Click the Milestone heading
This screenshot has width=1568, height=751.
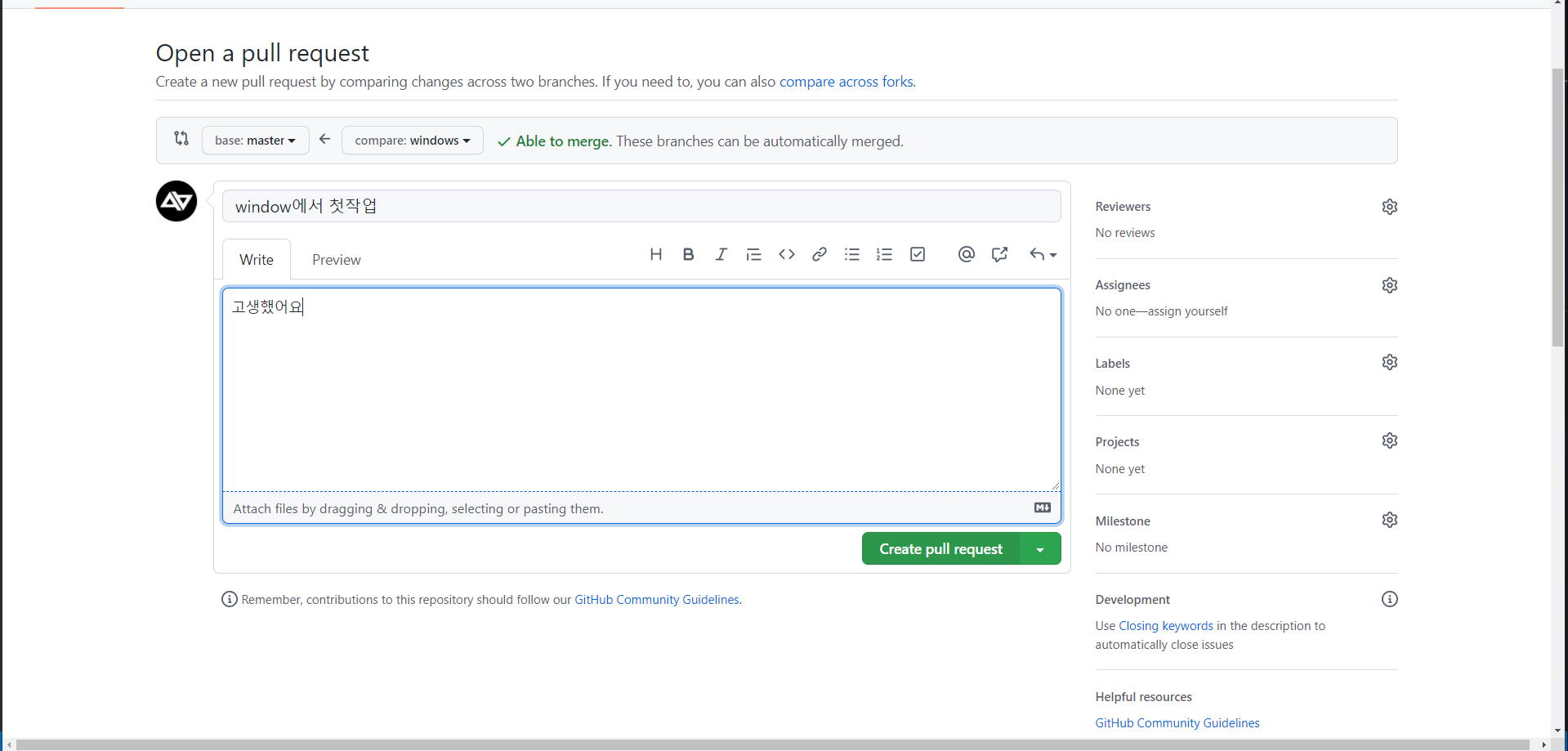pos(1123,521)
